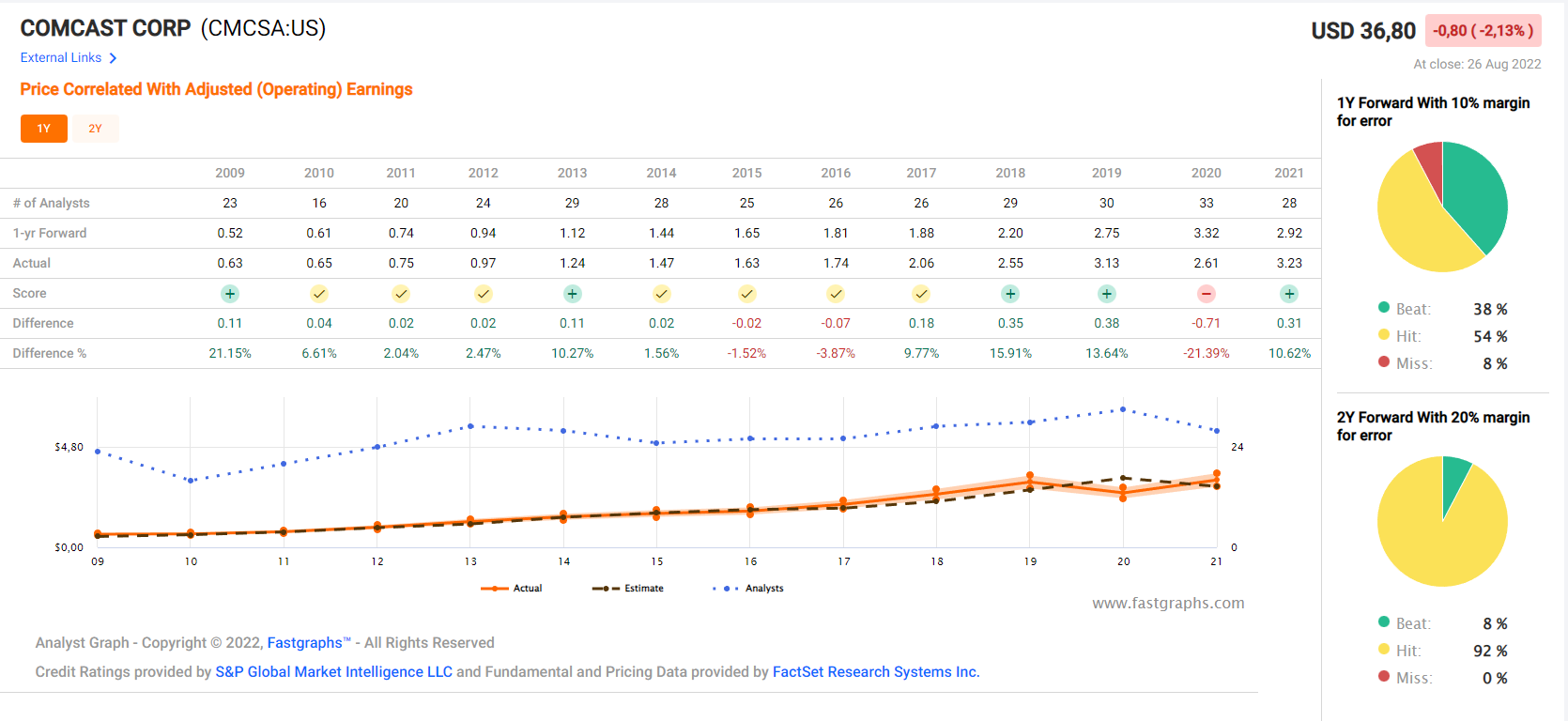1568x721 pixels.
Task: Open the Fastgraphs copyright link
Action: (x=305, y=643)
